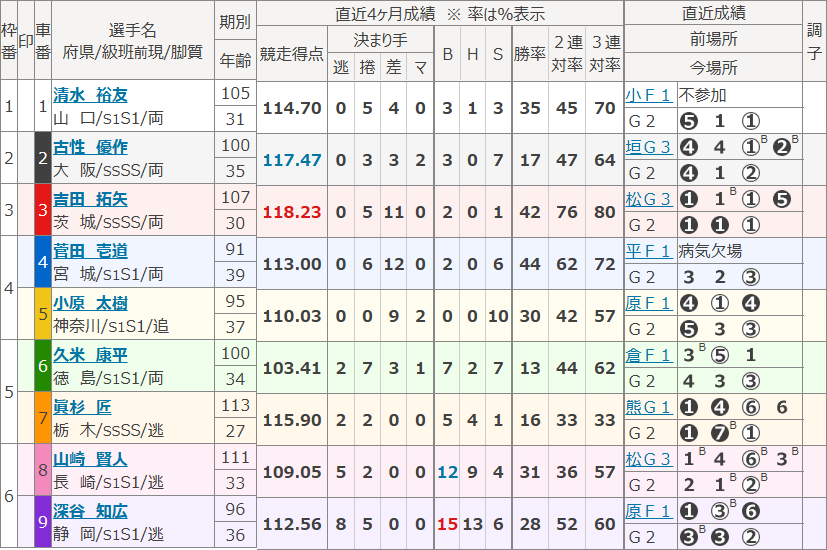The height and width of the screenshot is (550, 827).
Task: Select the score 114.70
Action: point(292,108)
